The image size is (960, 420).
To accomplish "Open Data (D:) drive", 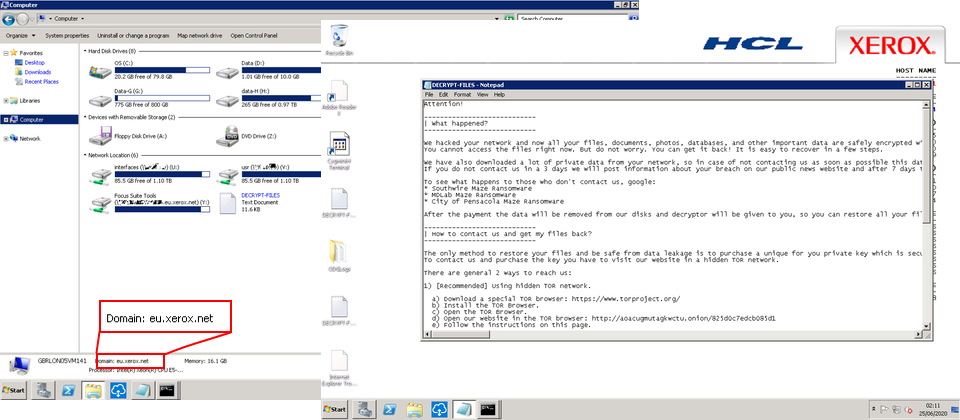I will coord(268,71).
